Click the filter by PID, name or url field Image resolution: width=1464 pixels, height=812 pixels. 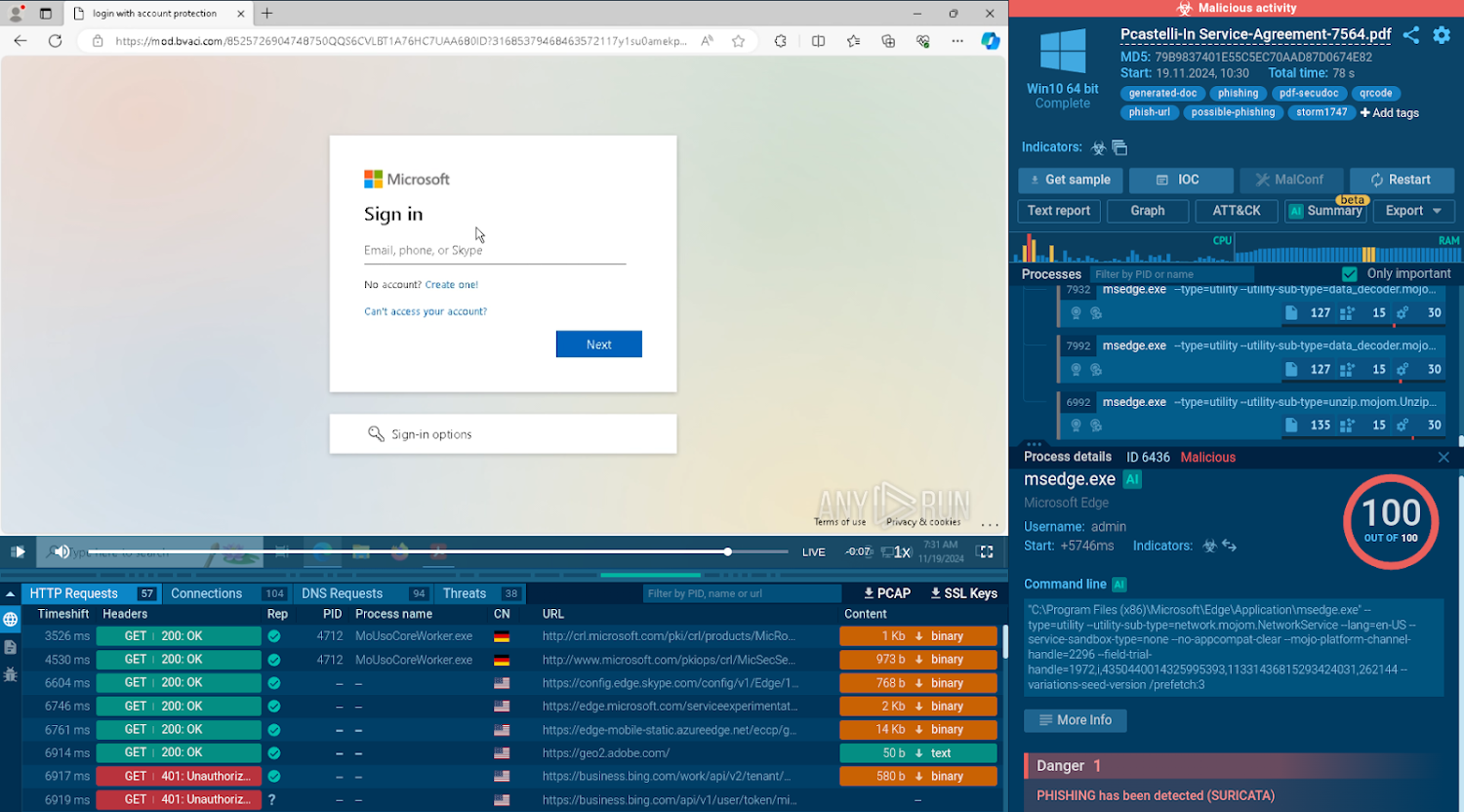coord(742,593)
